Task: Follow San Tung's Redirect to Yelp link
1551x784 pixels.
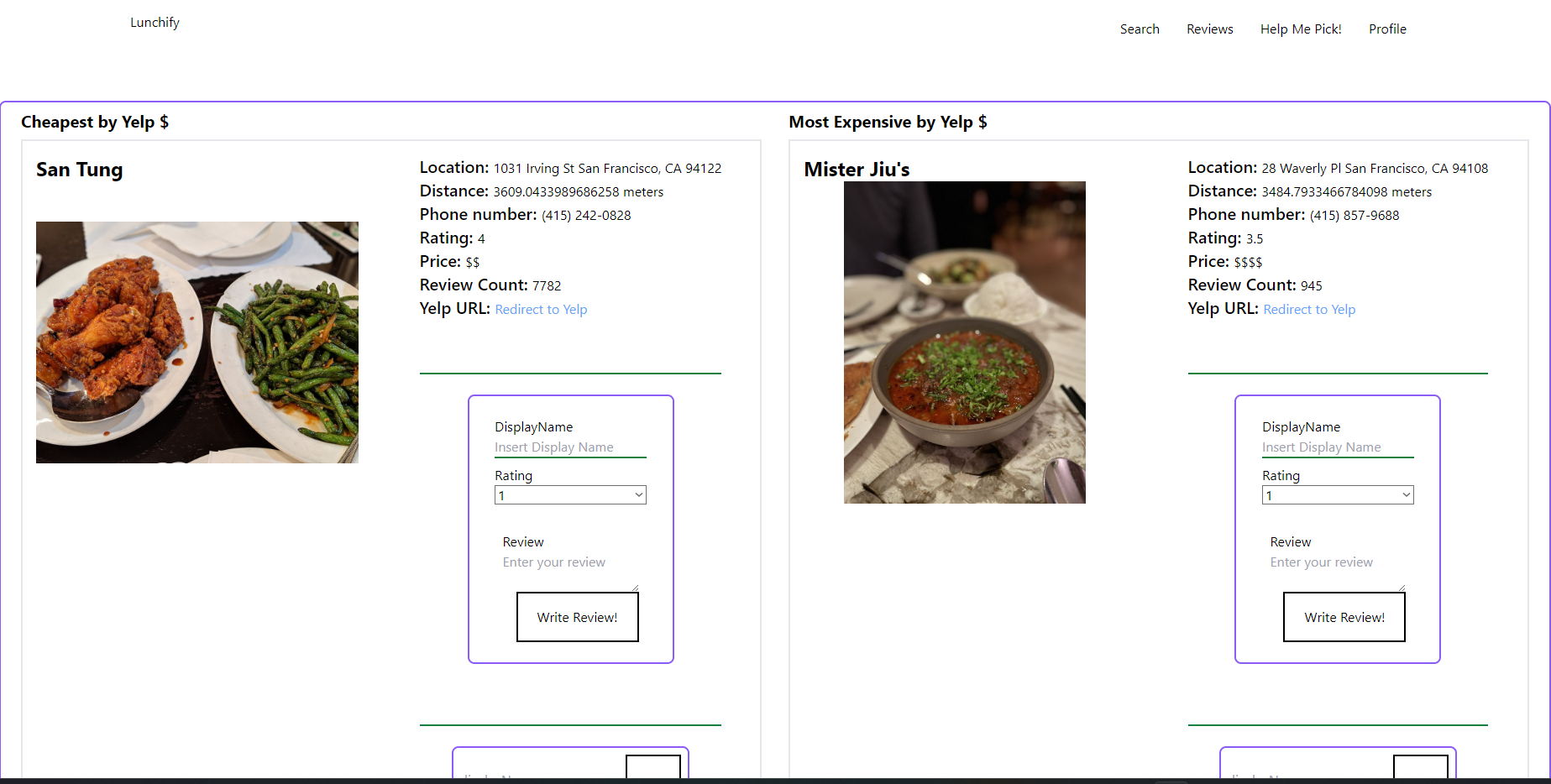Action: [541, 310]
